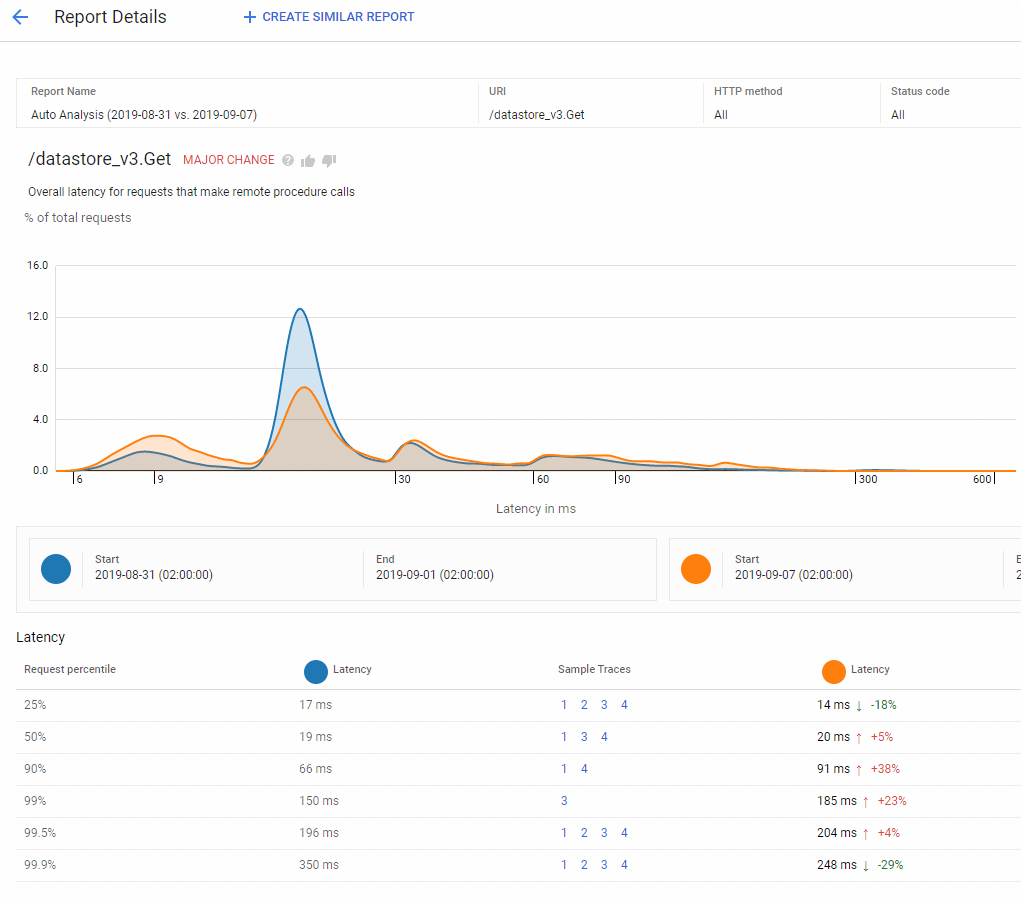Open sample trace 2 for 99.5% percentile
Image resolution: width=1021 pixels, height=905 pixels.
point(584,833)
